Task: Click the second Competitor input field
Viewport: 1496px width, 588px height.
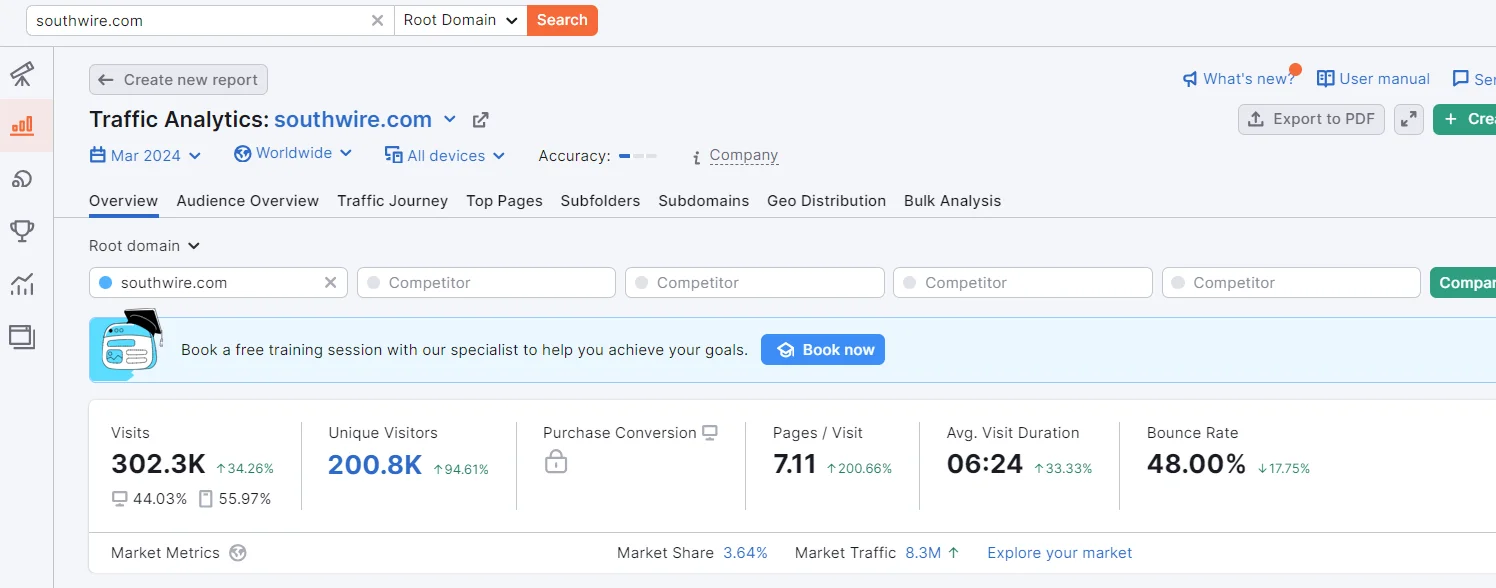Action: click(754, 283)
